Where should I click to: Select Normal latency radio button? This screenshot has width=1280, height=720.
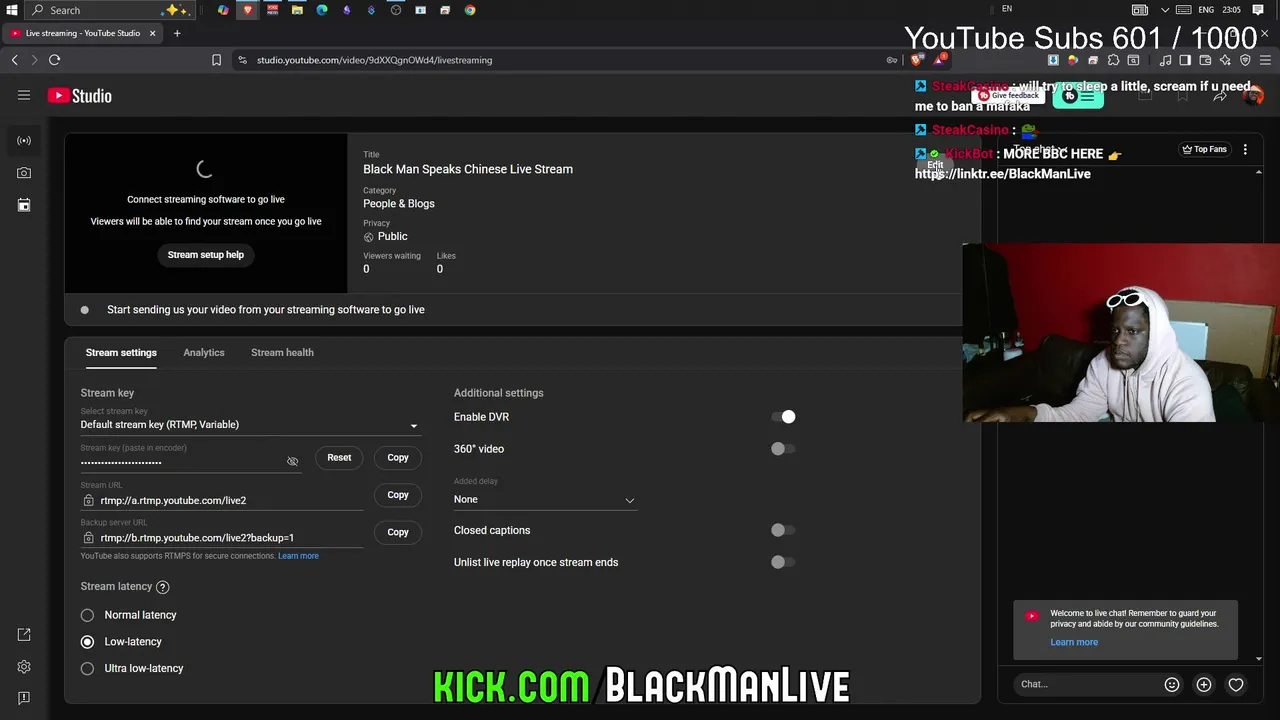[87, 615]
